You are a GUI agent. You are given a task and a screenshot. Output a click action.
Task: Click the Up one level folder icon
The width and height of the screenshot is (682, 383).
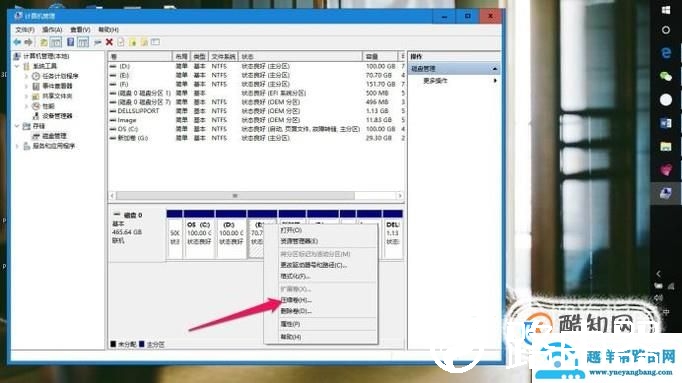point(43,42)
